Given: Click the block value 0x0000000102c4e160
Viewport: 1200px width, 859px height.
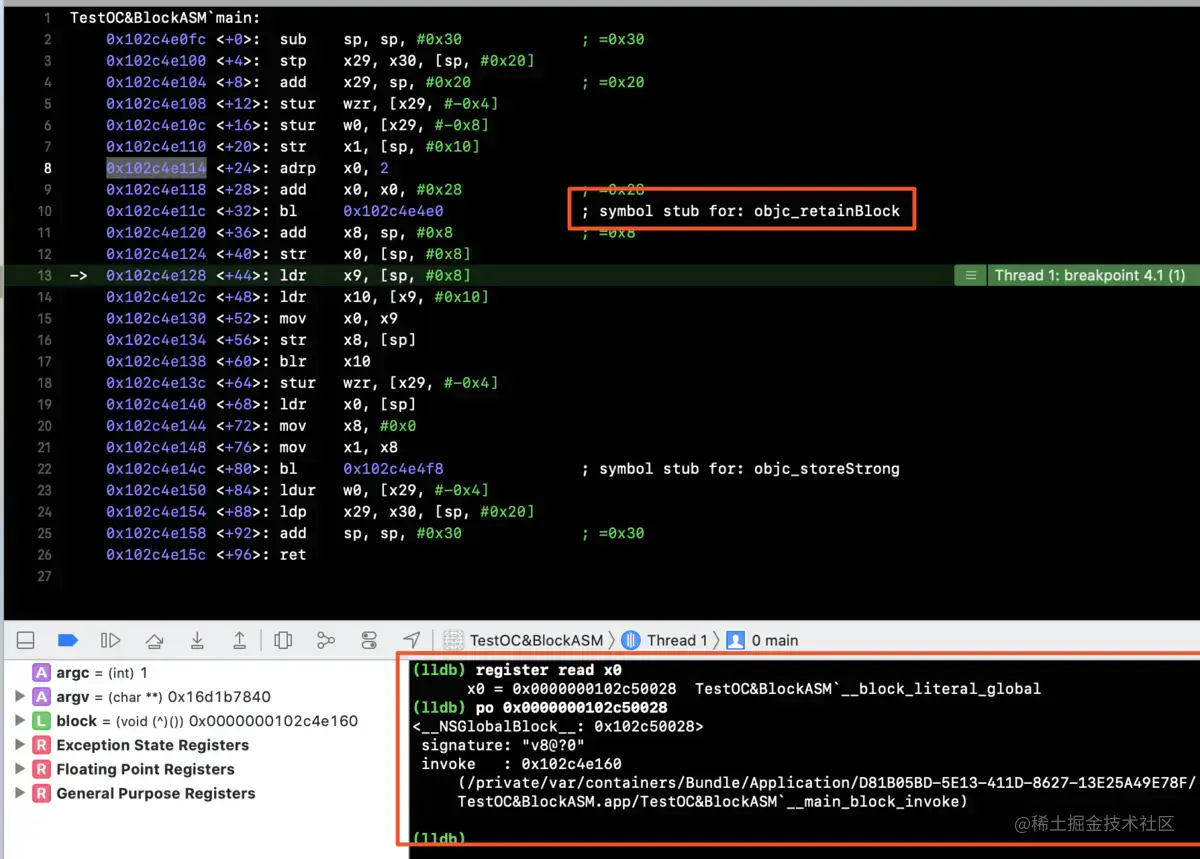Looking at the screenshot, I should pos(274,721).
